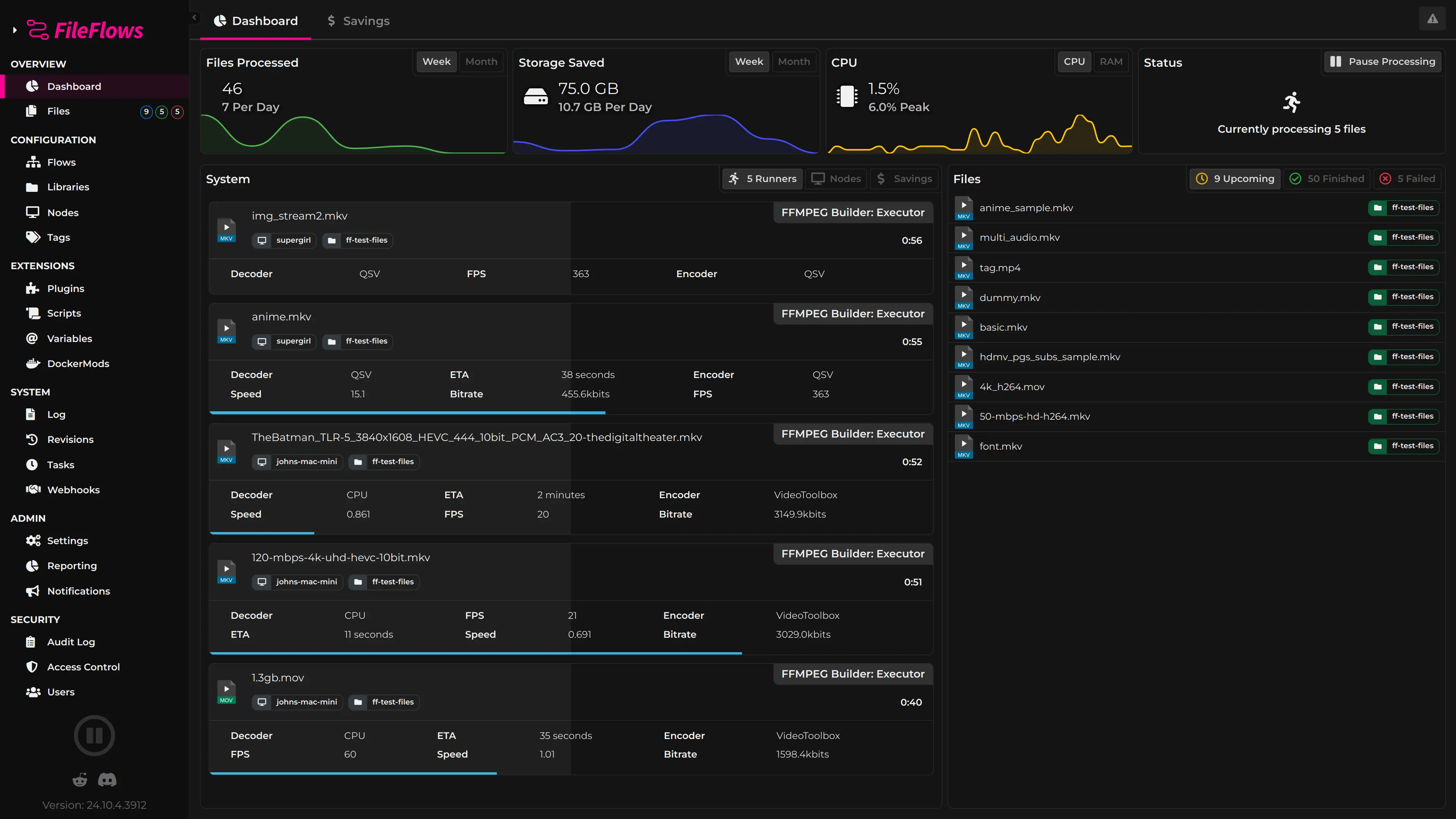Image resolution: width=1456 pixels, height=819 pixels.
Task: Click the Pause Processing button
Action: click(x=1382, y=61)
